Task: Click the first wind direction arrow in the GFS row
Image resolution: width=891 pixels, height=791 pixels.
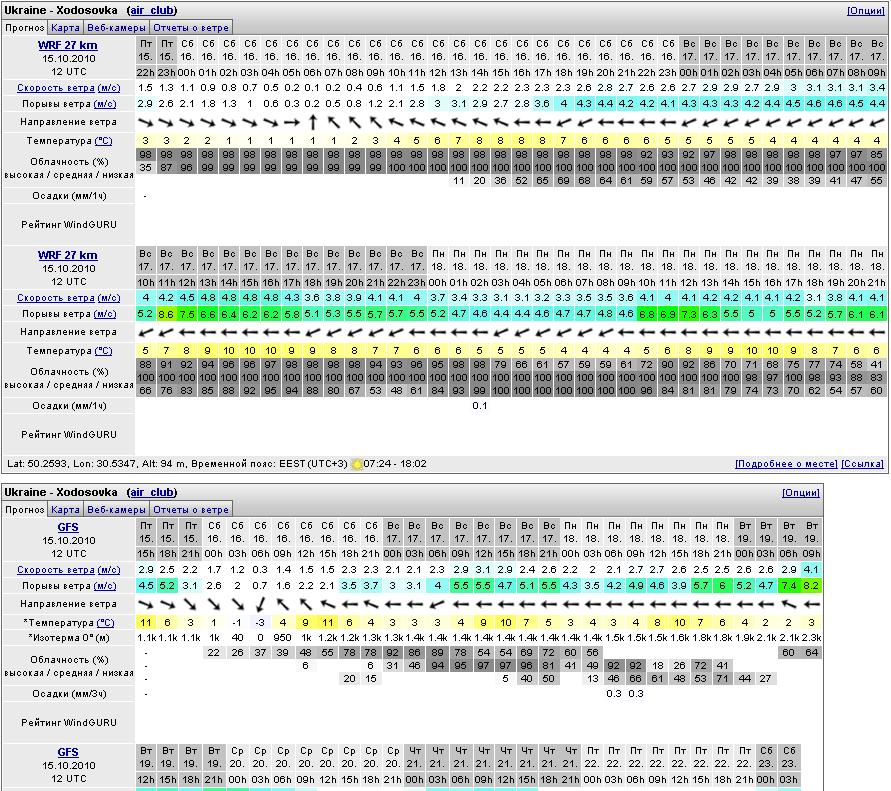Action: tap(145, 605)
